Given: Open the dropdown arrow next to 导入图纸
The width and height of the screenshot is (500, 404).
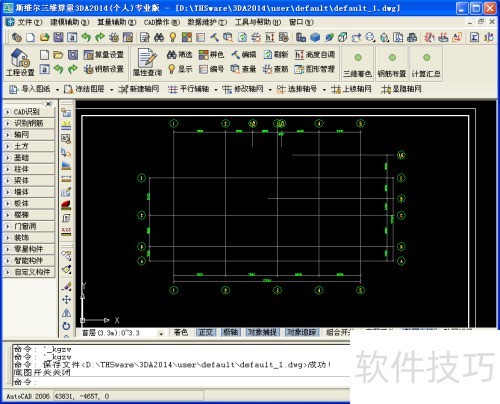Looking at the screenshot, I should coord(57,89).
